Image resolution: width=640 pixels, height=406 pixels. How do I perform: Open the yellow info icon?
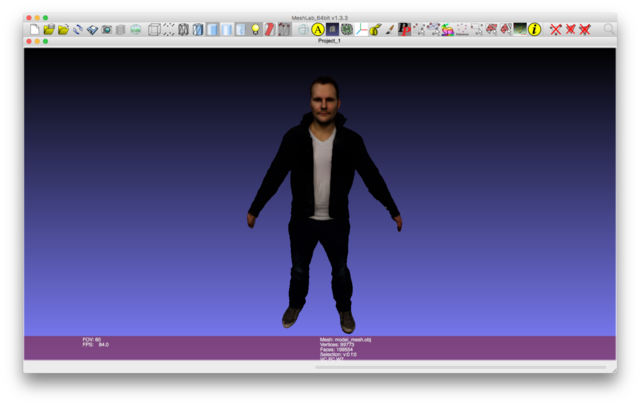(534, 29)
